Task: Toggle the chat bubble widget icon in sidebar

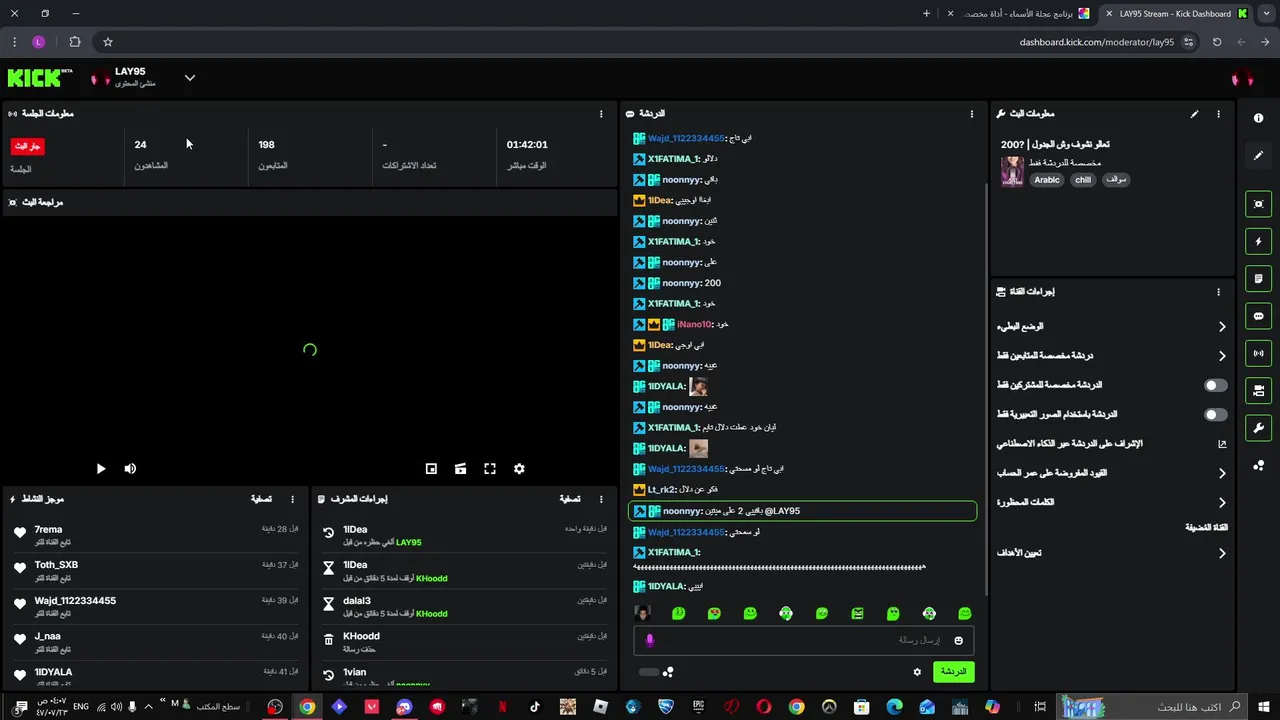Action: [x=1258, y=316]
